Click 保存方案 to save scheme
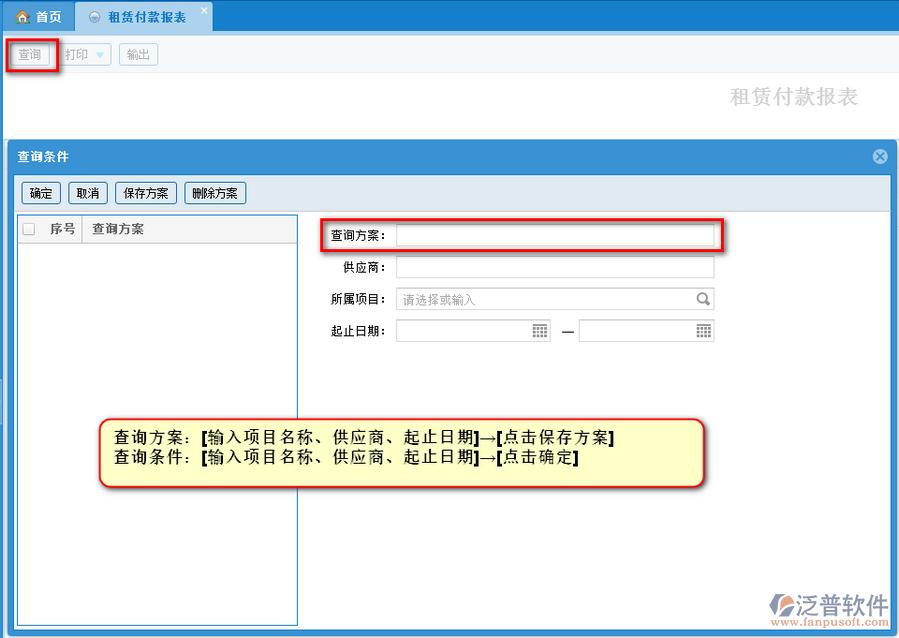Viewport: 899px width, 638px height. pyautogui.click(x=146, y=193)
